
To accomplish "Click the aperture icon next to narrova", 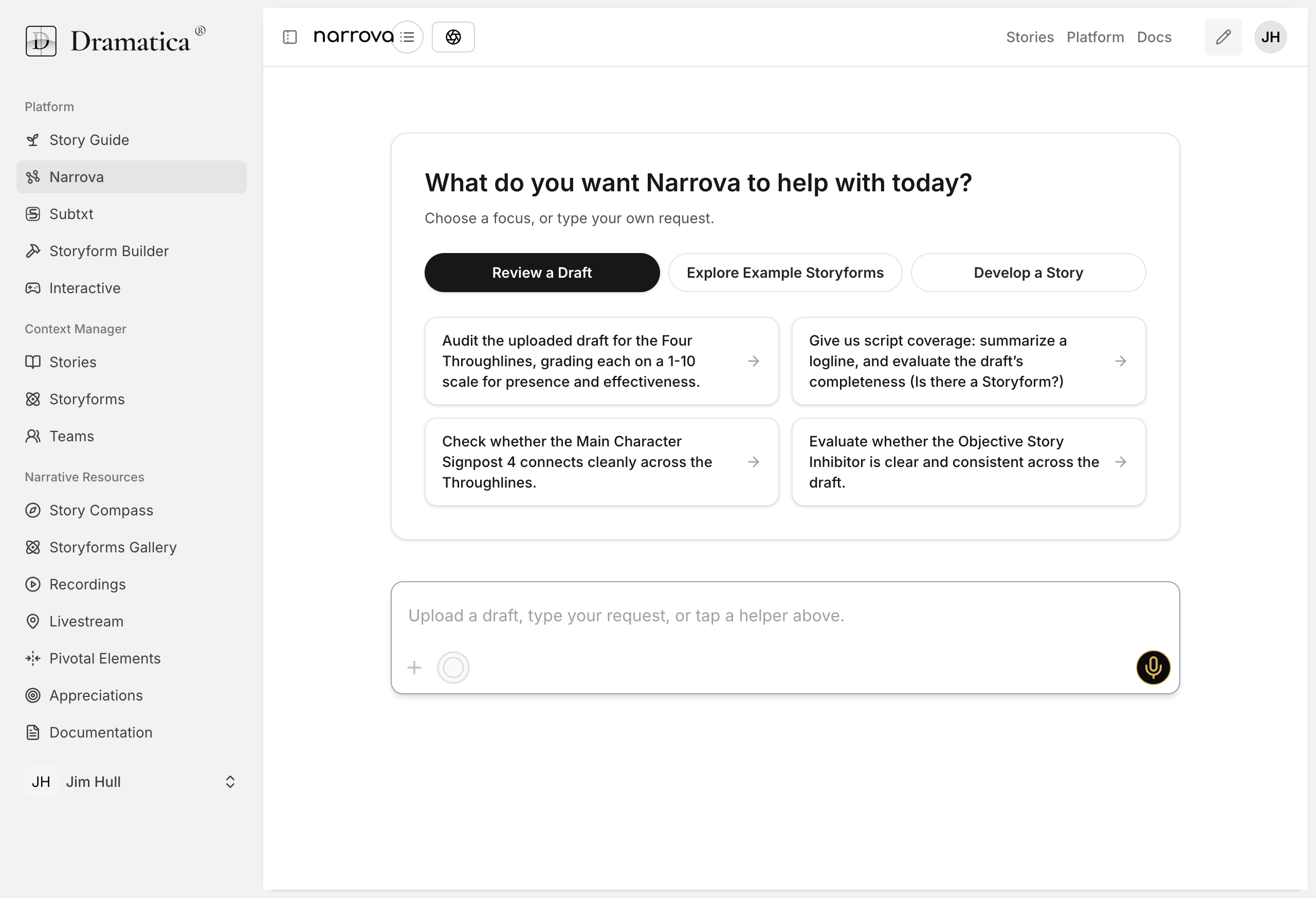I will point(453,37).
